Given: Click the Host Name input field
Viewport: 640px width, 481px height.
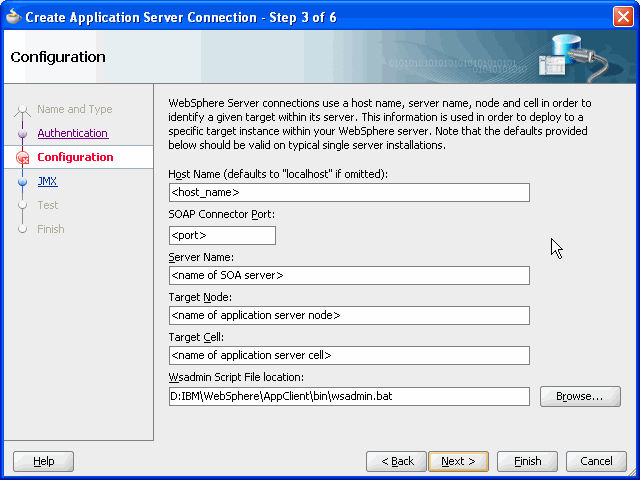Looking at the screenshot, I should (x=349, y=192).
